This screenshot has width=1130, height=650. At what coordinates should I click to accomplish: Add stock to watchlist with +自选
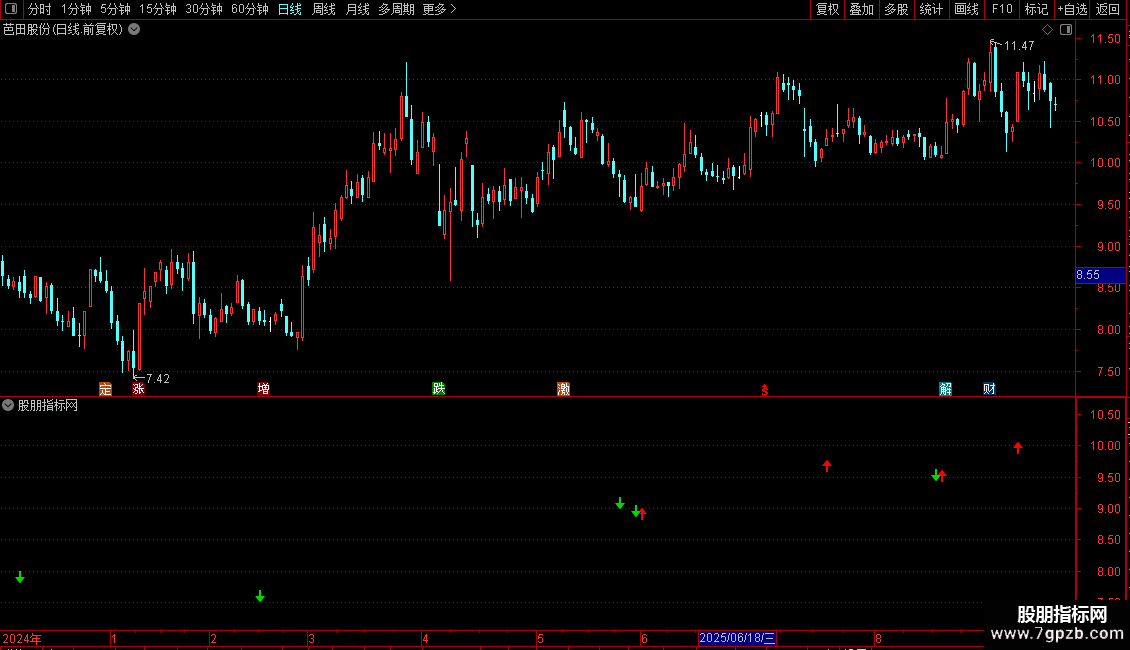tap(1072, 9)
